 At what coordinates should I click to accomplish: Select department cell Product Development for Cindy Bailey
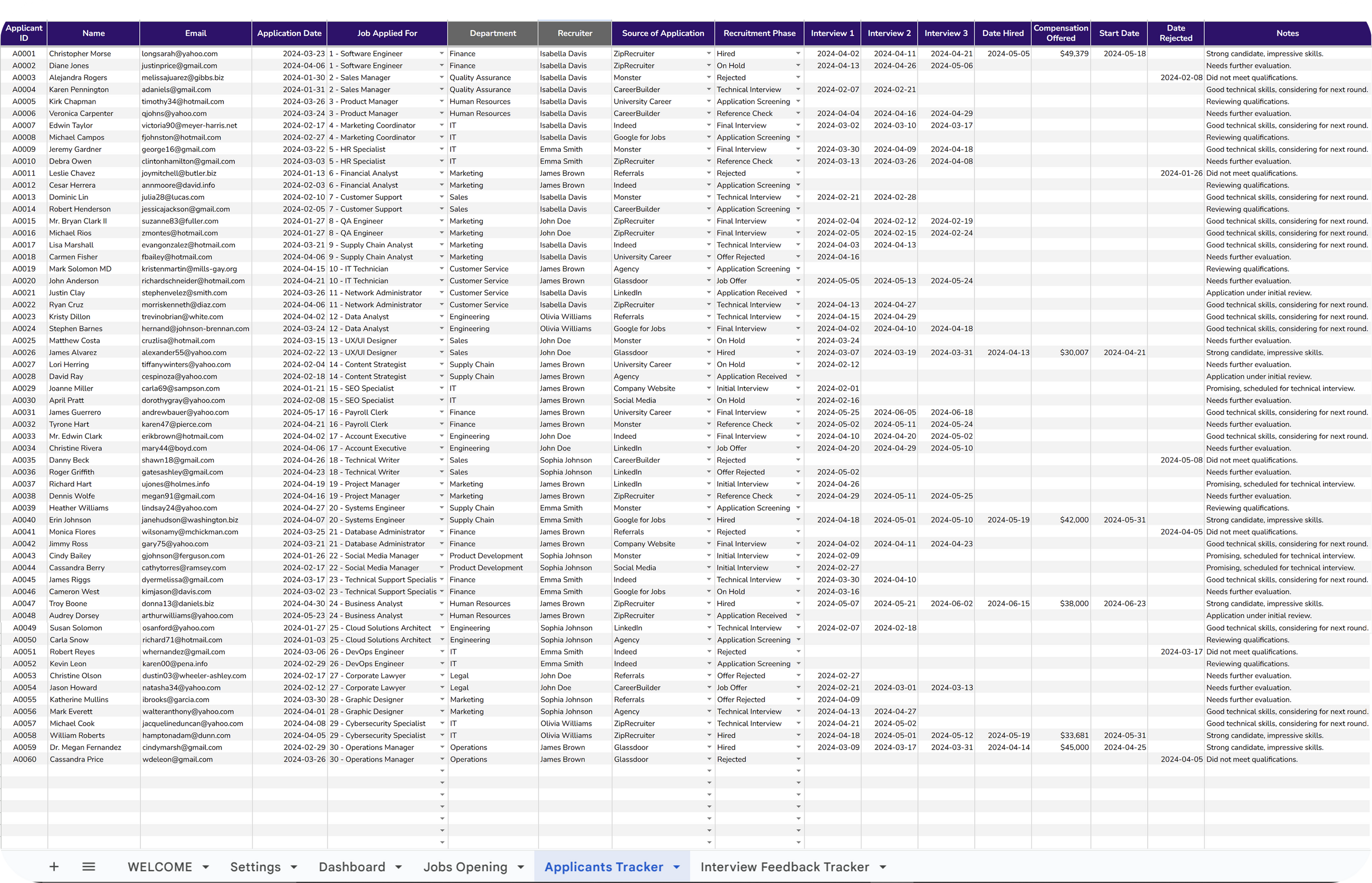coord(493,555)
